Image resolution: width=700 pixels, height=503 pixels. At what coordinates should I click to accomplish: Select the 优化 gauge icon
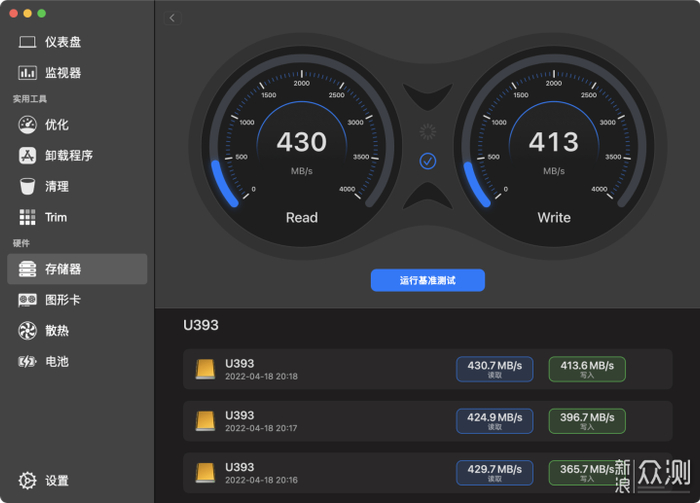pyautogui.click(x=27, y=125)
